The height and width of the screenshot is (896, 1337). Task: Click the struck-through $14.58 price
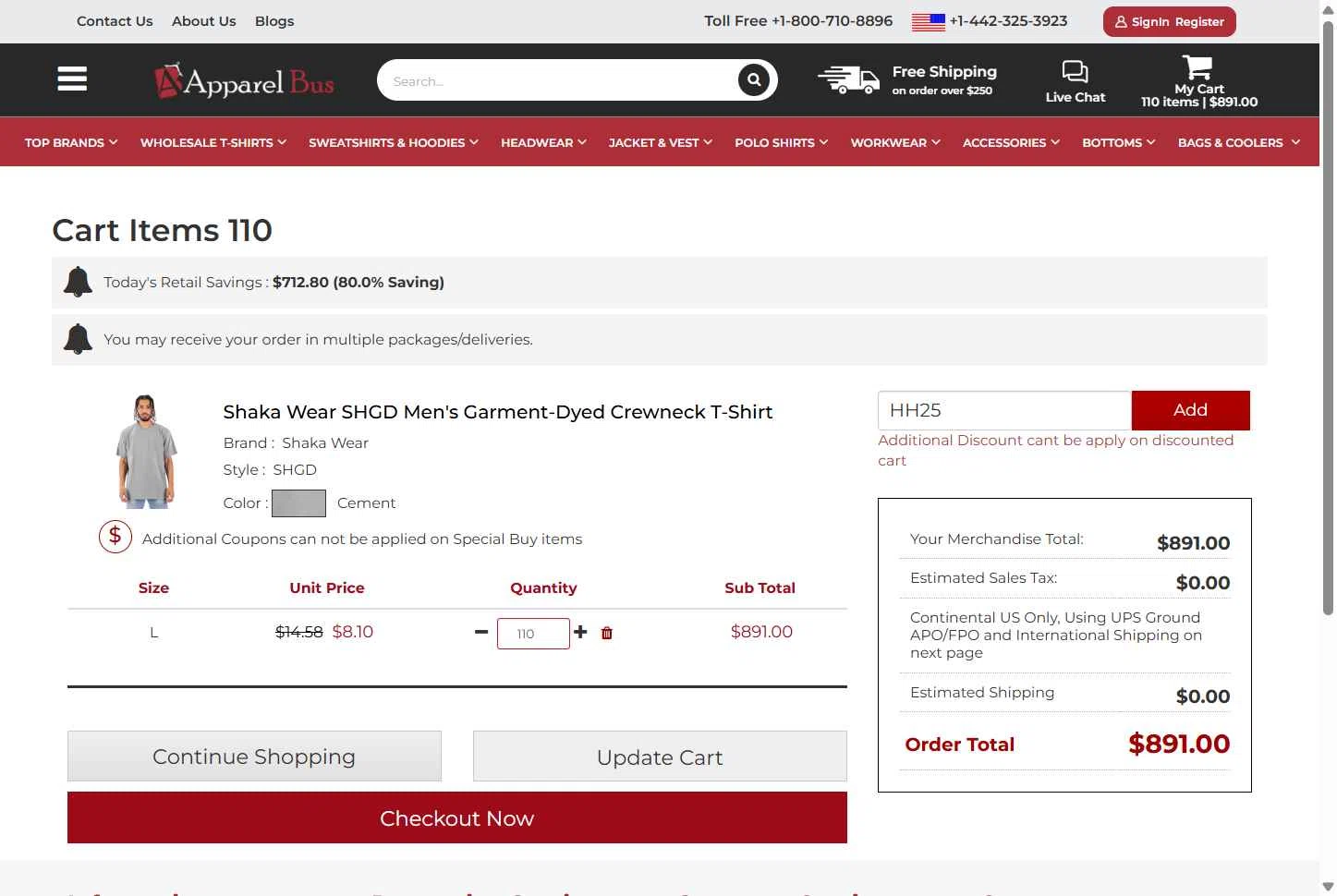tap(299, 632)
